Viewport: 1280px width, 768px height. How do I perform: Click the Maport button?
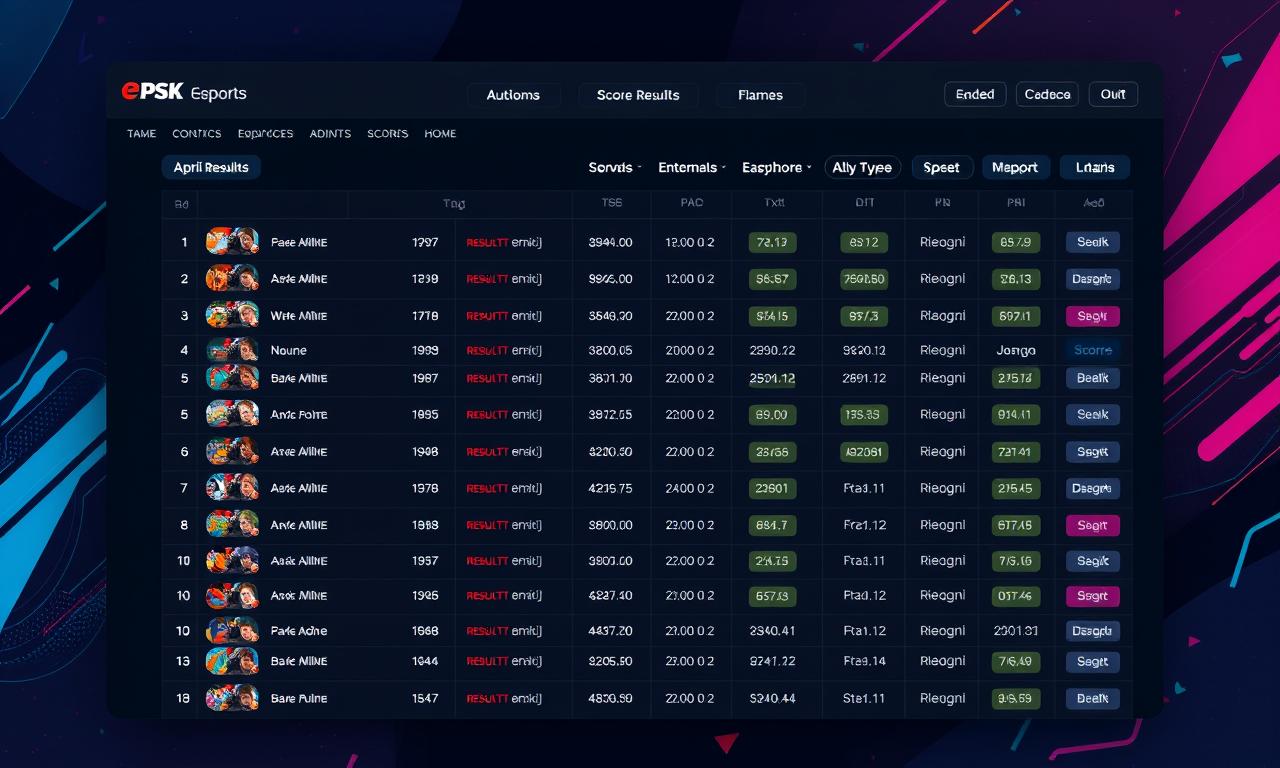[x=1015, y=168]
